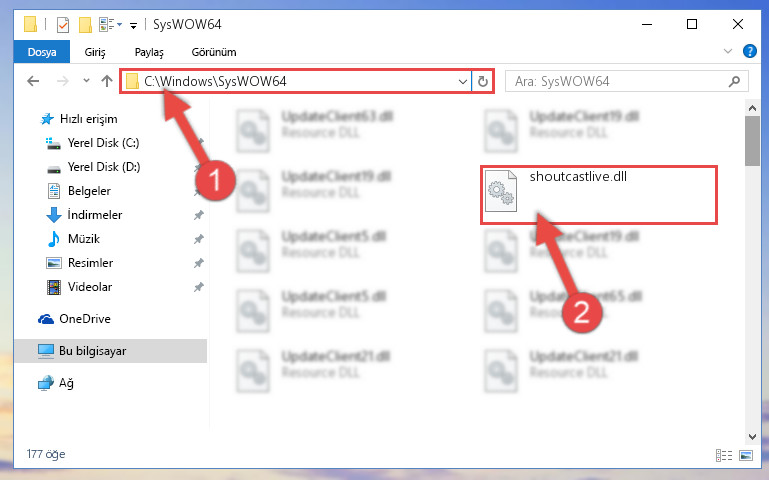The width and height of the screenshot is (769, 480).
Task: Go up one folder level
Action: pyautogui.click(x=107, y=81)
